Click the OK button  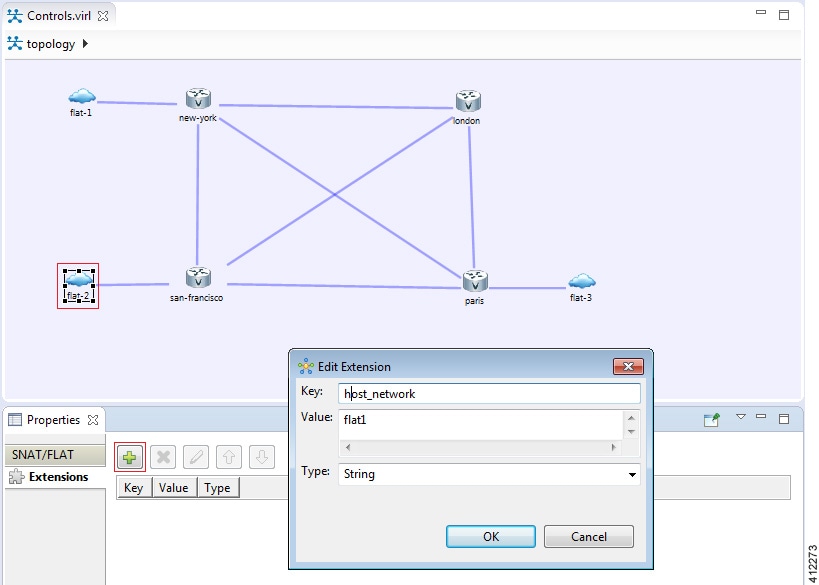pos(490,536)
